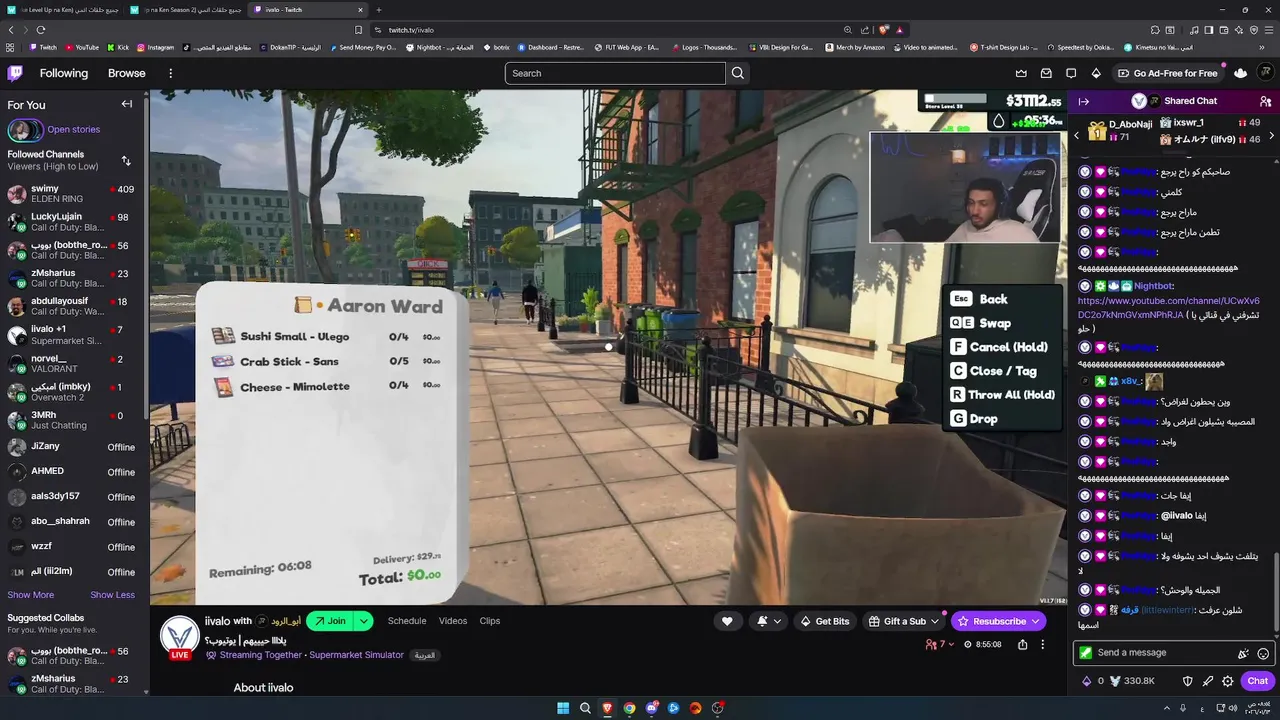Open the user profile avatar menu
Screen dimensions: 1280x720
[x=1266, y=73]
